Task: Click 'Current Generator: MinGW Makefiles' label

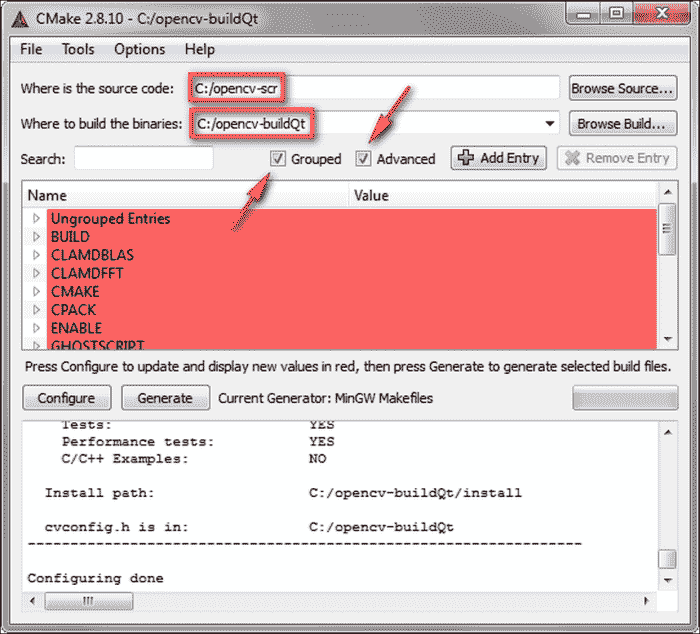Action: click(325, 398)
